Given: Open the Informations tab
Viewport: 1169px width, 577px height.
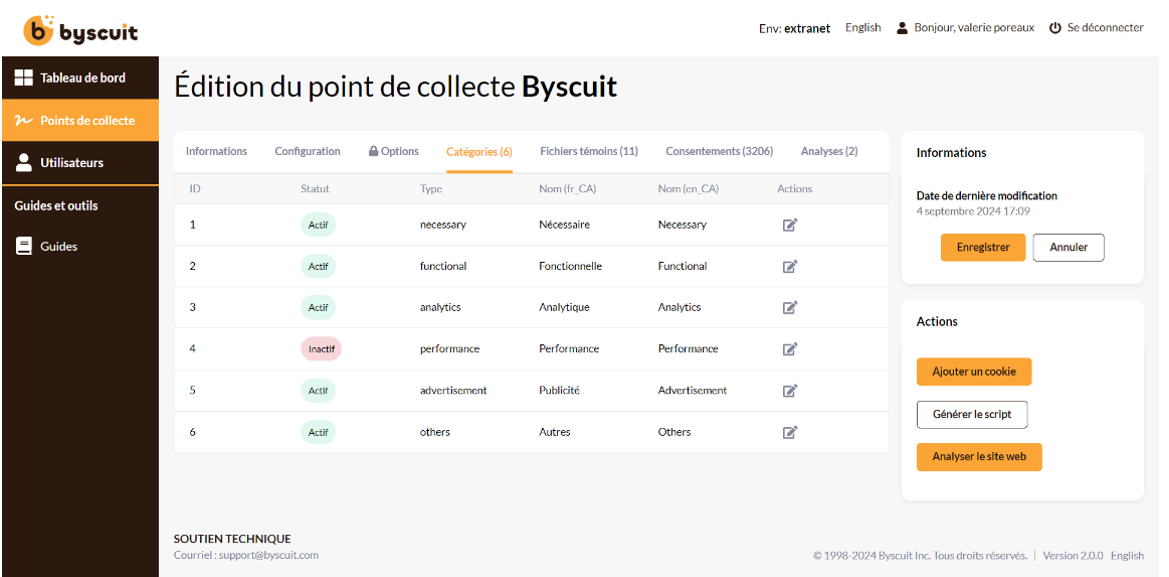Looking at the screenshot, I should pyautogui.click(x=216, y=151).
